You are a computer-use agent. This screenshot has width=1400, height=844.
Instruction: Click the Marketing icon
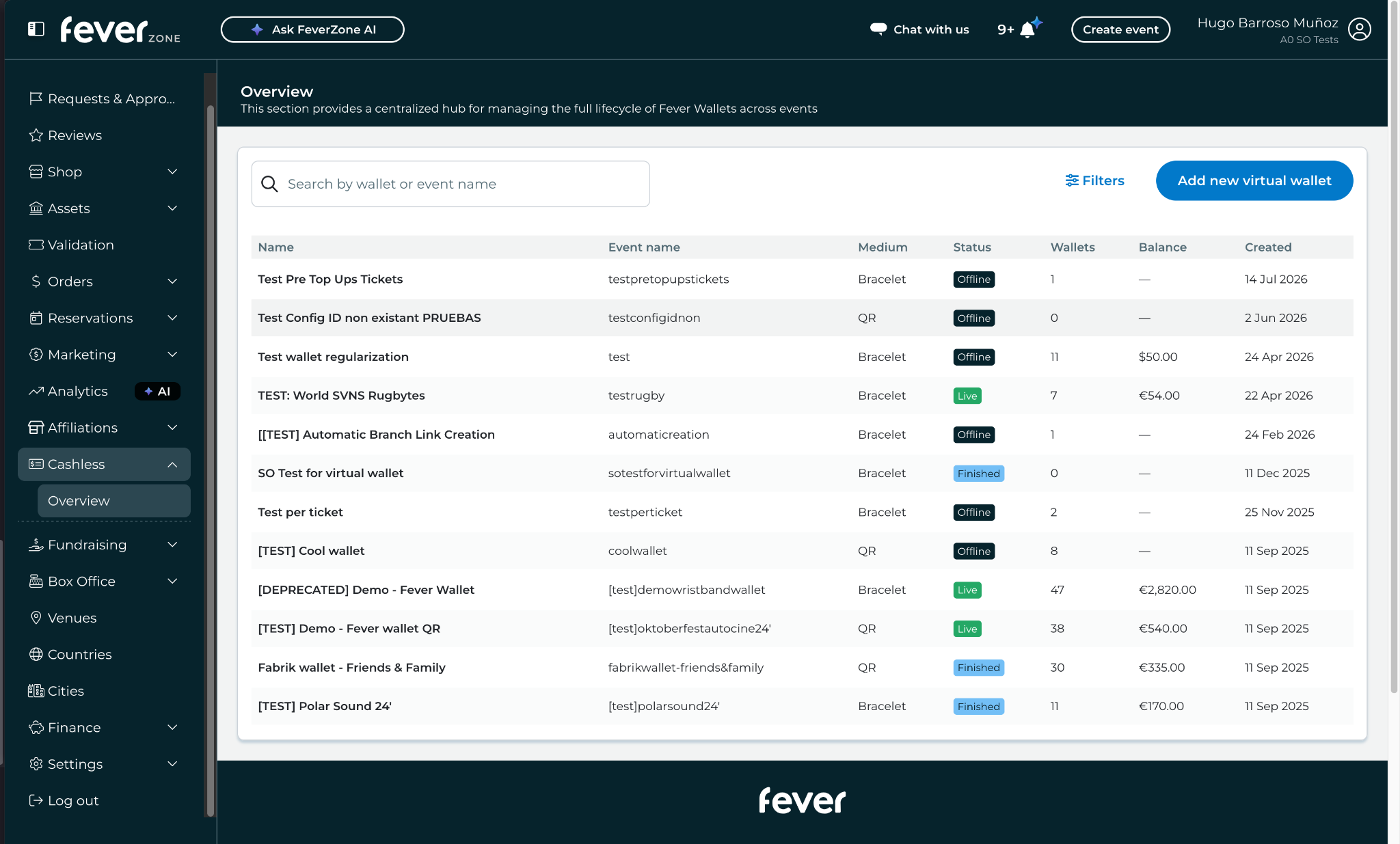point(36,355)
